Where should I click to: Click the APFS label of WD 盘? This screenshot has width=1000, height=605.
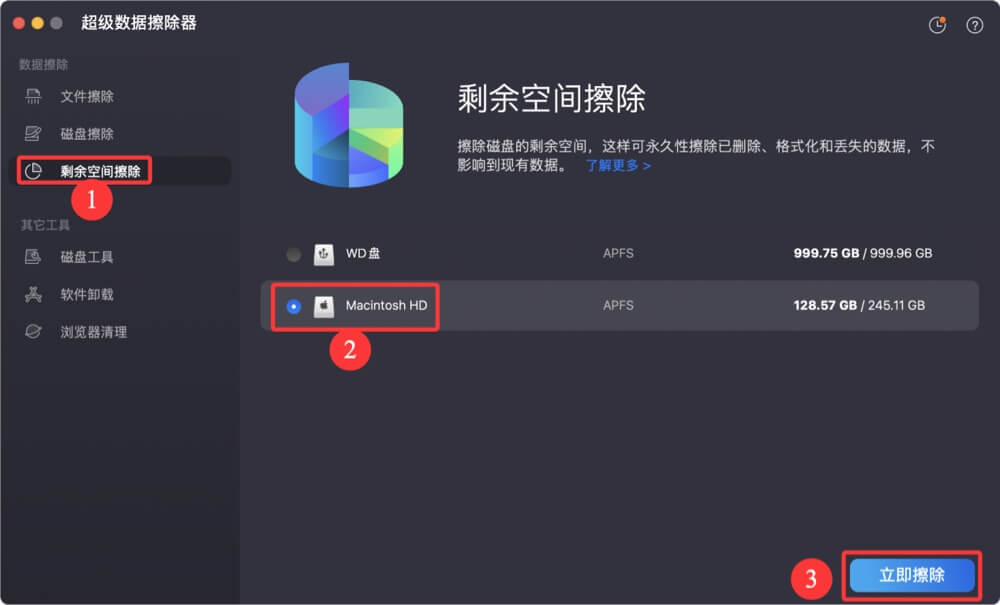[618, 253]
